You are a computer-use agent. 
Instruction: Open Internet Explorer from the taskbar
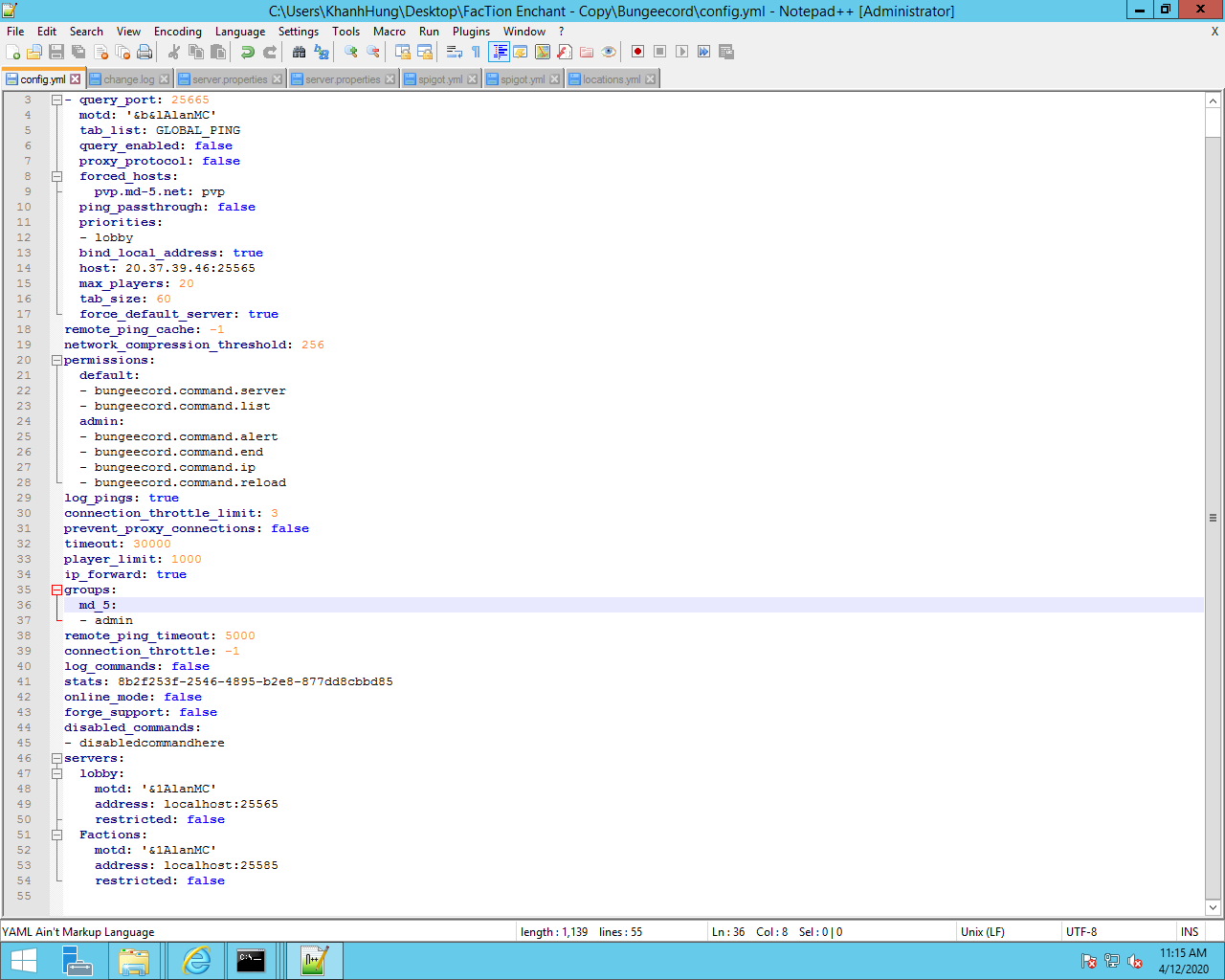coord(196,961)
